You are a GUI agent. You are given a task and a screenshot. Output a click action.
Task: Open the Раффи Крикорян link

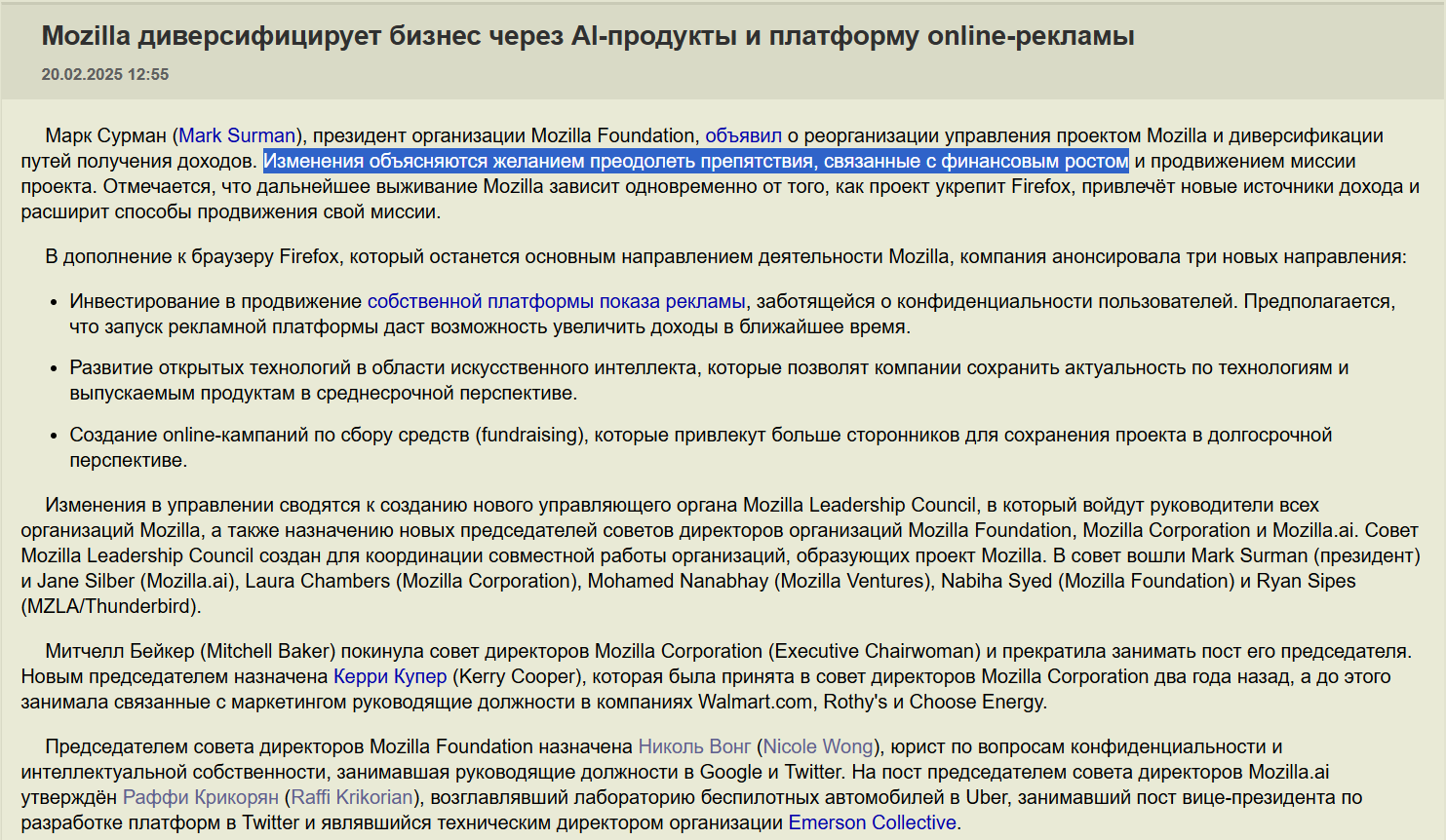[x=201, y=797]
